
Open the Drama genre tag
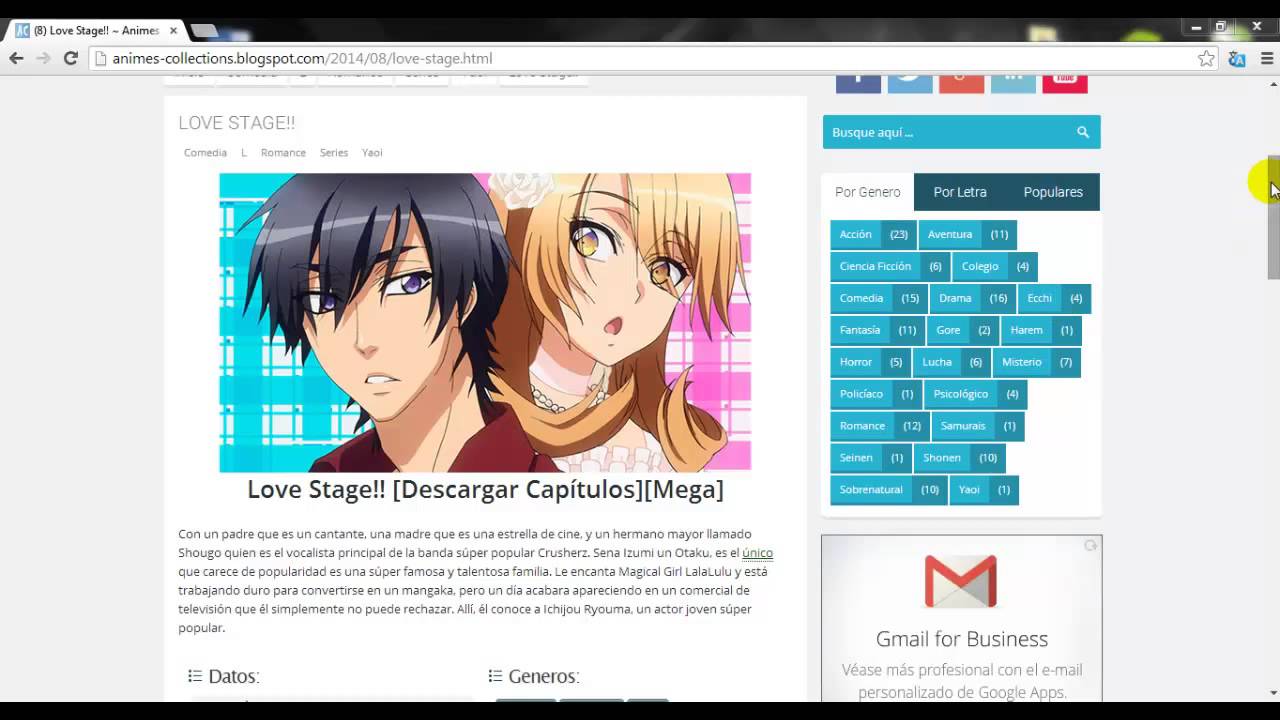pyautogui.click(x=973, y=298)
